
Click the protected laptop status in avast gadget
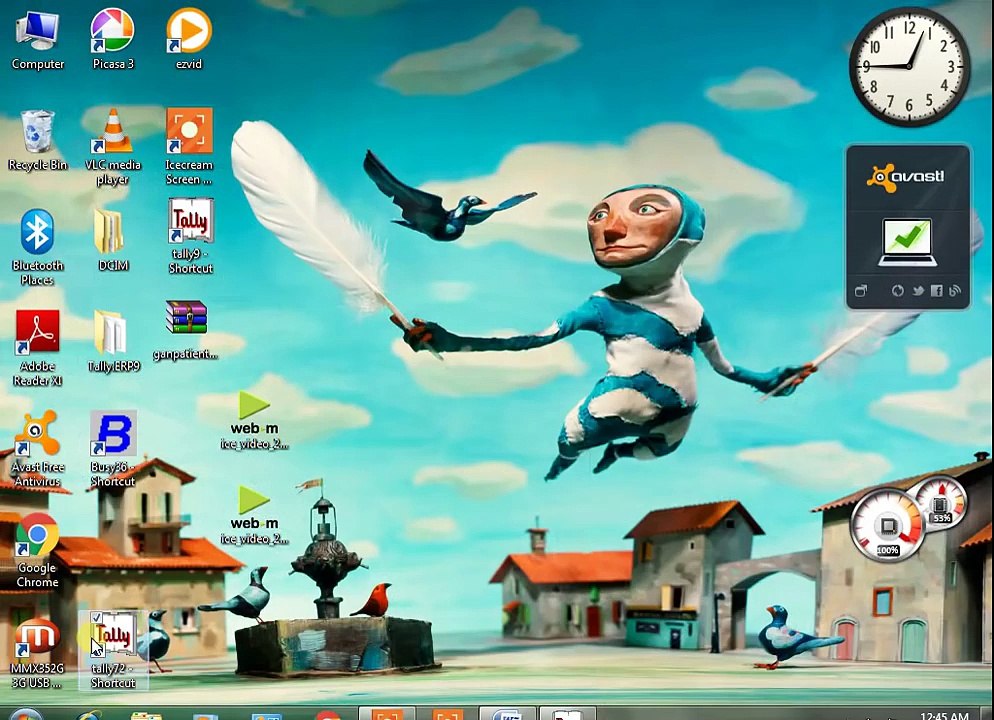pos(908,242)
